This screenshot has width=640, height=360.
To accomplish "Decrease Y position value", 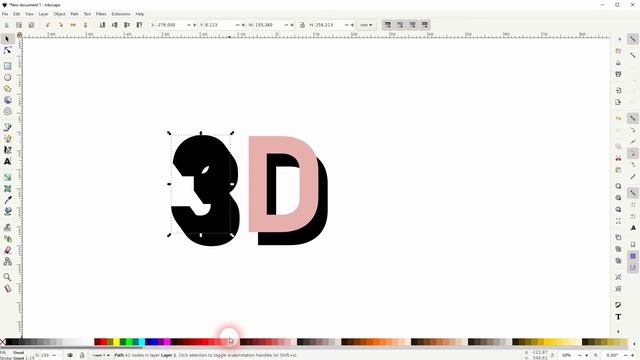I will click(238, 25).
